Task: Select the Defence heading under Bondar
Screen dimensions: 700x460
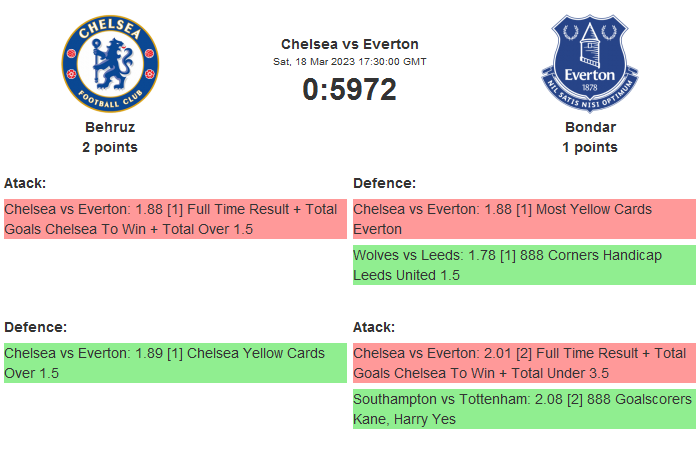Action: pyautogui.click(x=384, y=183)
